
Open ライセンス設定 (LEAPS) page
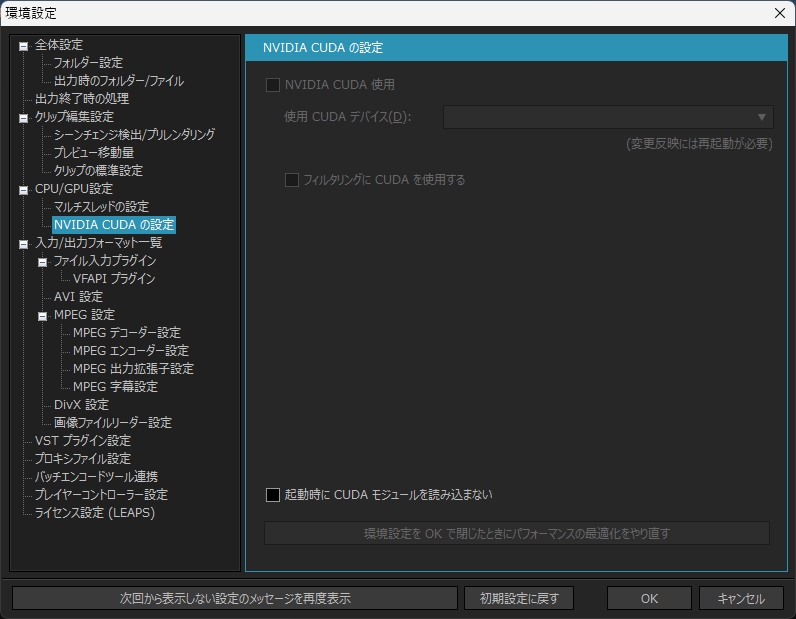click(95, 513)
